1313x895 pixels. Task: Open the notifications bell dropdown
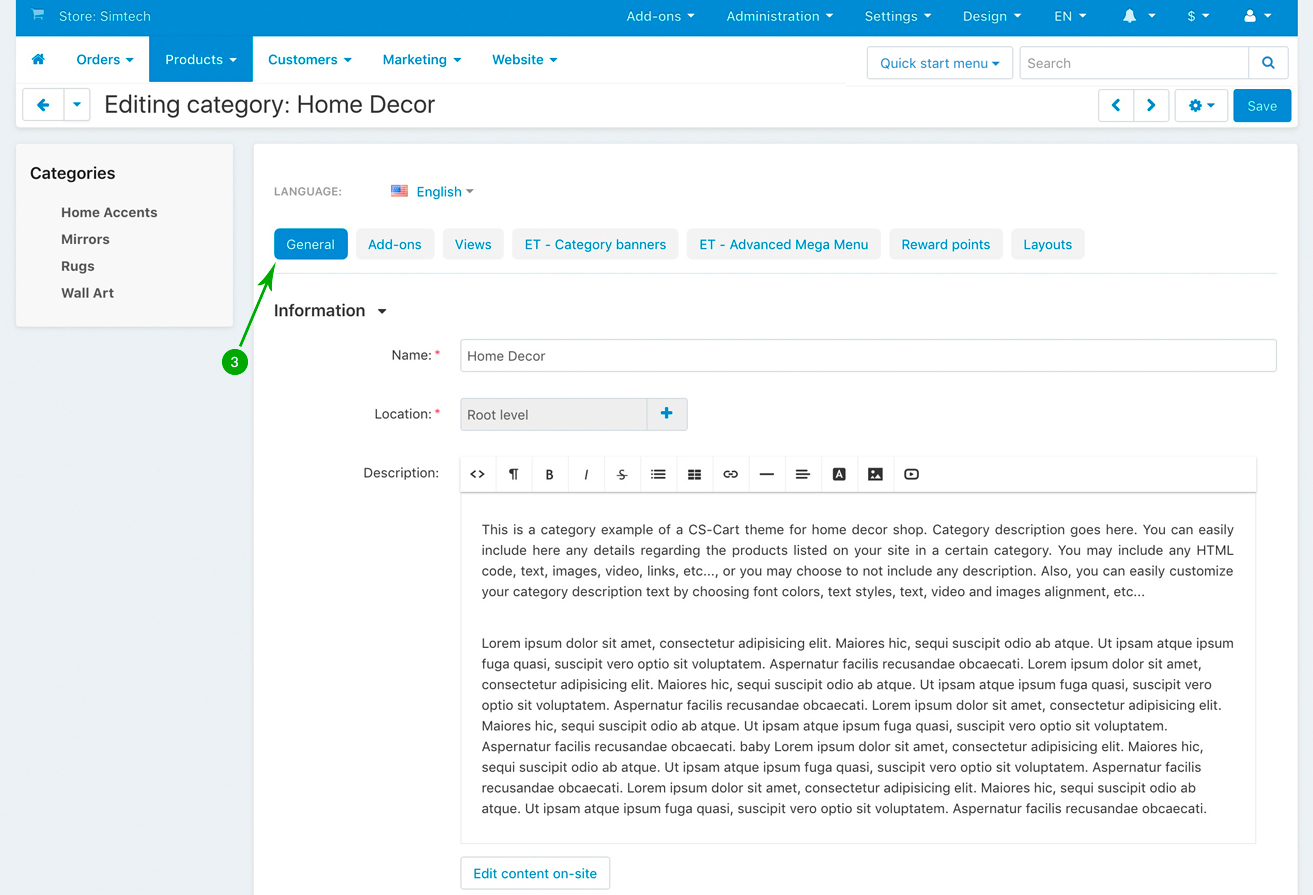point(1138,16)
